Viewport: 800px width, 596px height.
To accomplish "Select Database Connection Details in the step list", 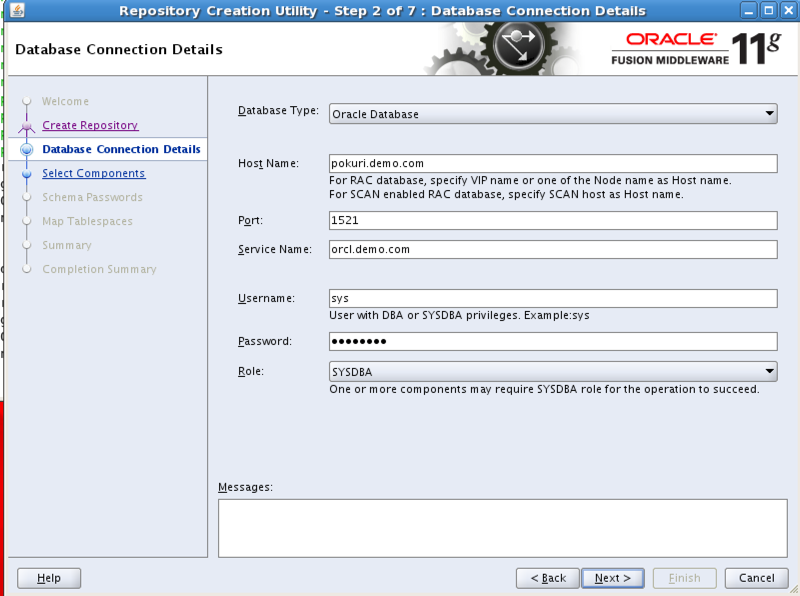I will pyautogui.click(x=121, y=149).
